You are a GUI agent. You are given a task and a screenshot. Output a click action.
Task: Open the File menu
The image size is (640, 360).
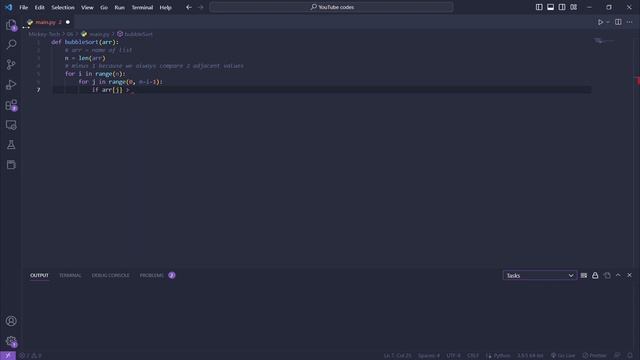pos(24,7)
